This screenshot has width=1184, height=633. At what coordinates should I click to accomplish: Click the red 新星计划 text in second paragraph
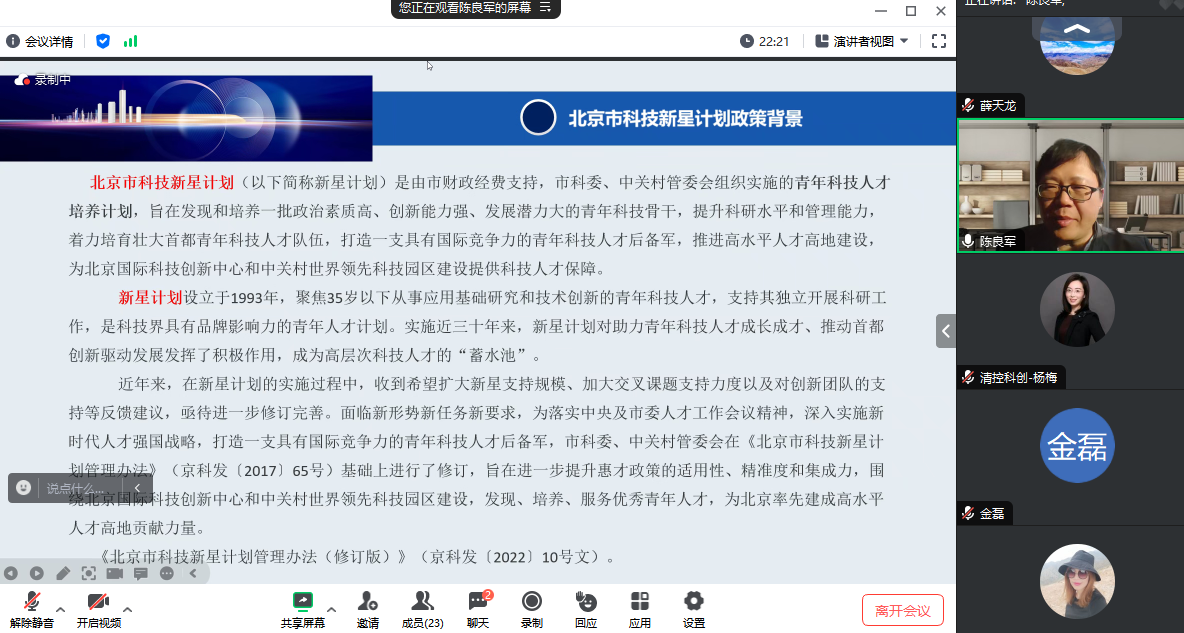150,297
